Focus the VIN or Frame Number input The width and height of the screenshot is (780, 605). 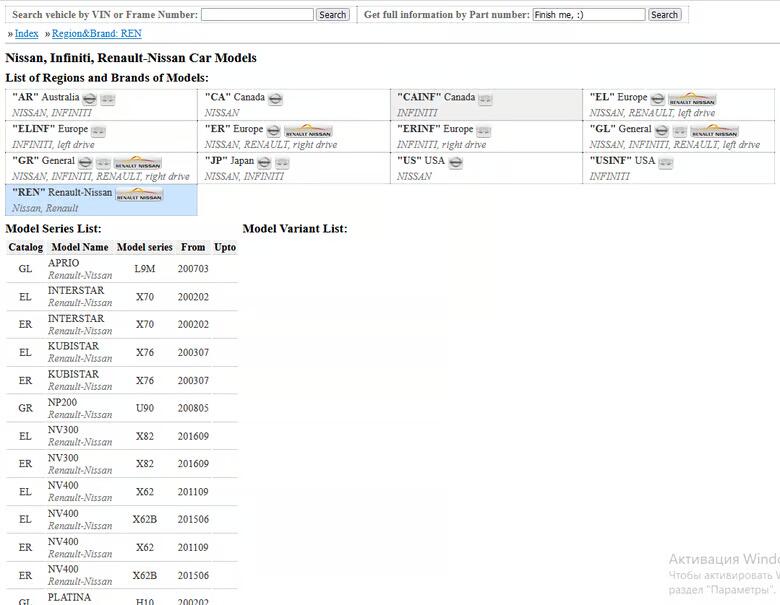[x=257, y=15]
